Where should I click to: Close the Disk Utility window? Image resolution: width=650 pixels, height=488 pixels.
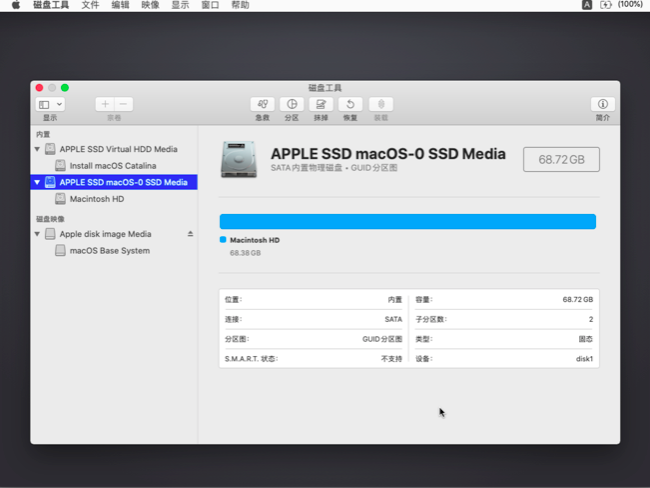coord(39,87)
